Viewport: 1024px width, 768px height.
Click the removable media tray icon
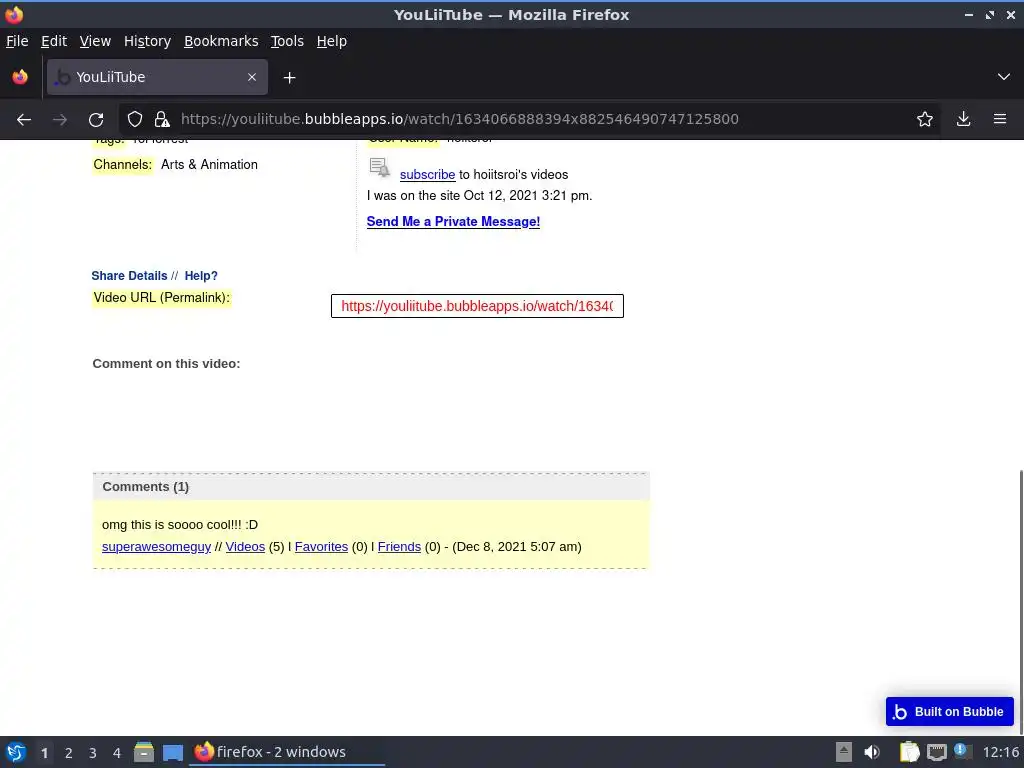(x=844, y=752)
